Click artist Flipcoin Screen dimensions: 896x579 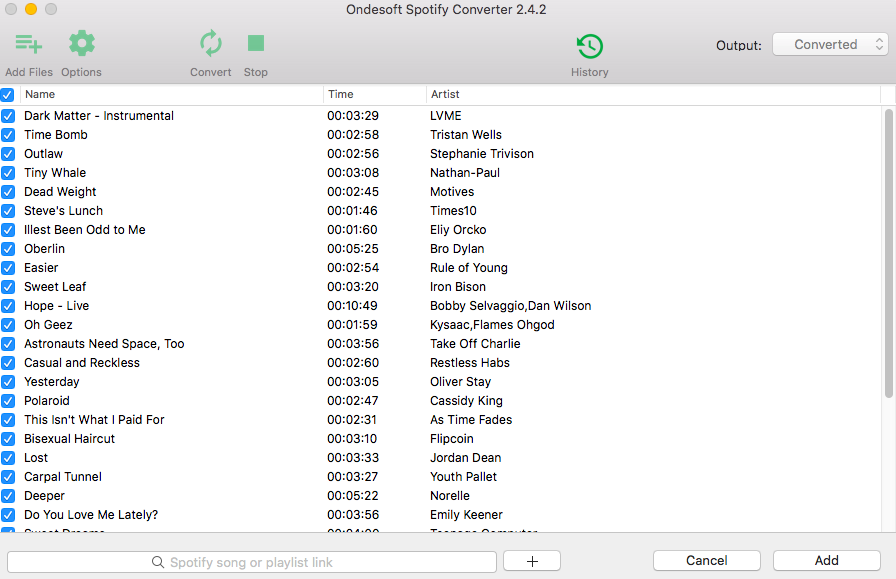pos(451,438)
